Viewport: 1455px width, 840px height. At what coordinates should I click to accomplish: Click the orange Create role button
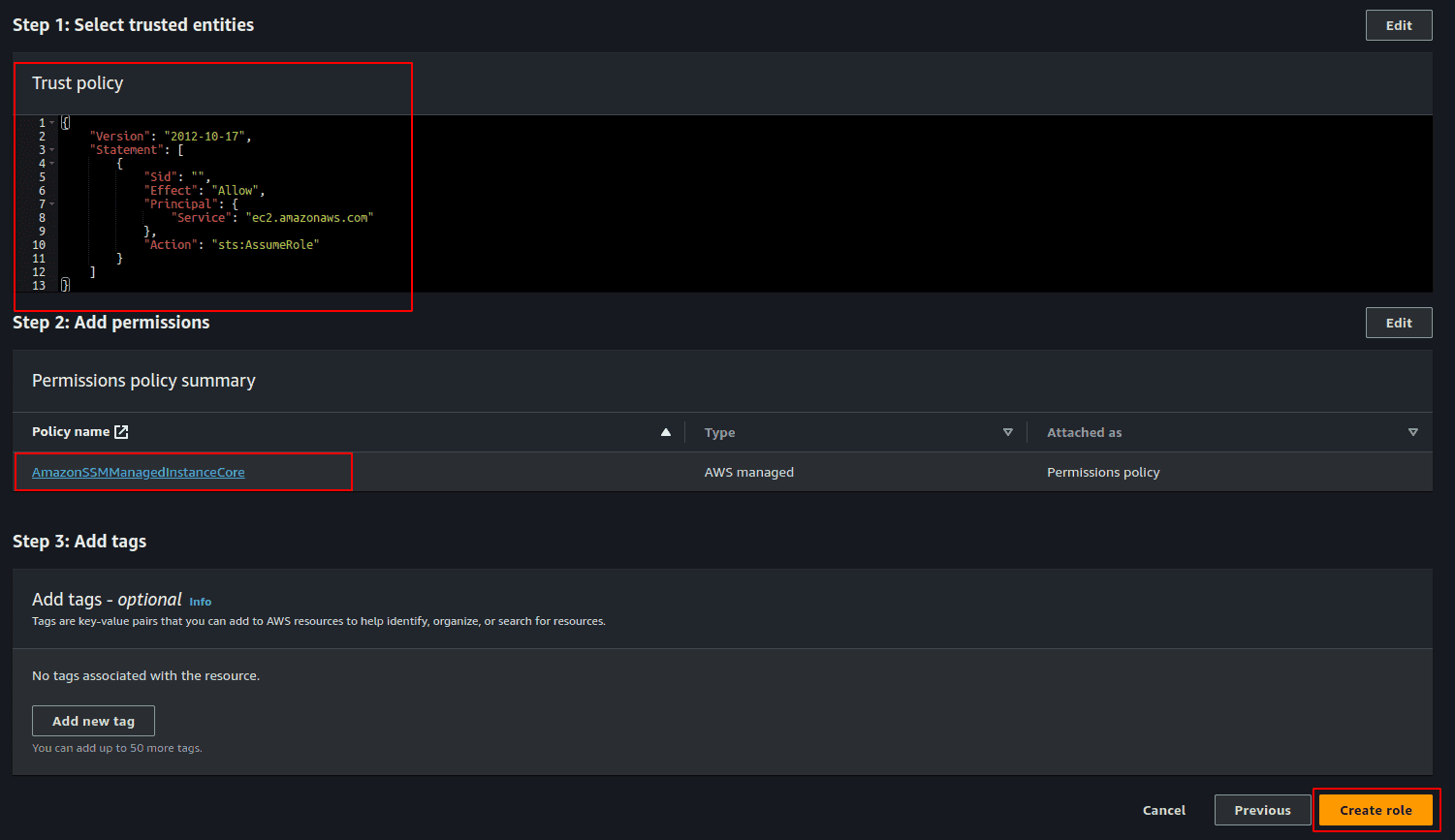tap(1376, 810)
